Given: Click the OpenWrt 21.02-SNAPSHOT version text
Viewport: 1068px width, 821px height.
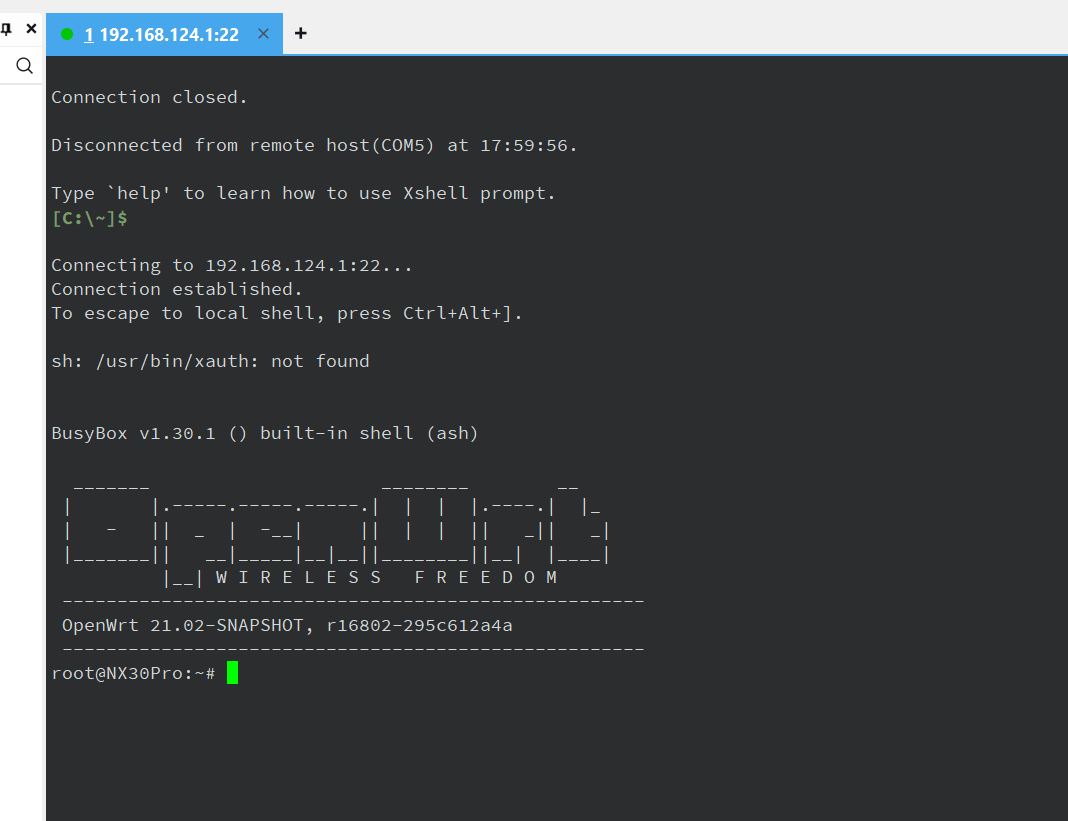Looking at the screenshot, I should pyautogui.click(x=287, y=625).
